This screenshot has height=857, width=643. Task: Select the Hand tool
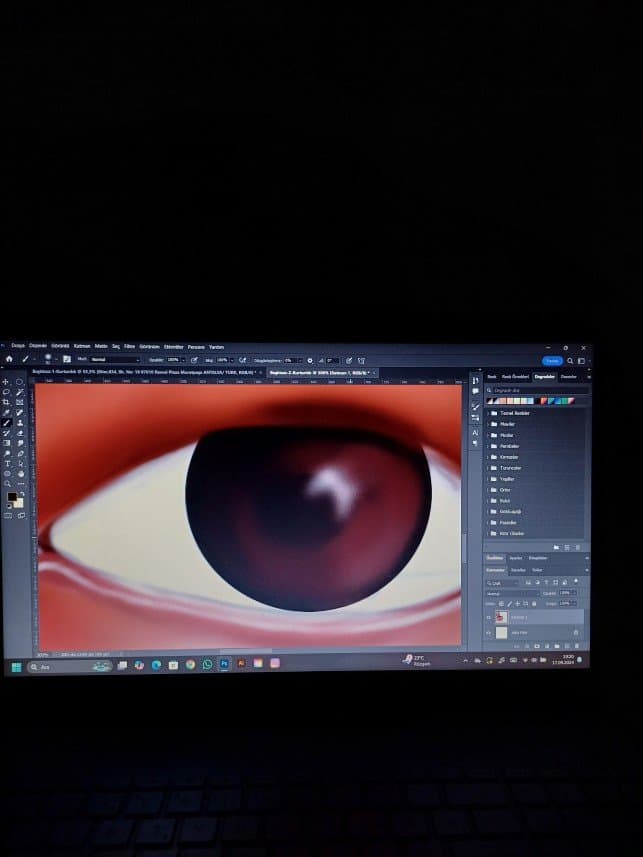(x=20, y=473)
